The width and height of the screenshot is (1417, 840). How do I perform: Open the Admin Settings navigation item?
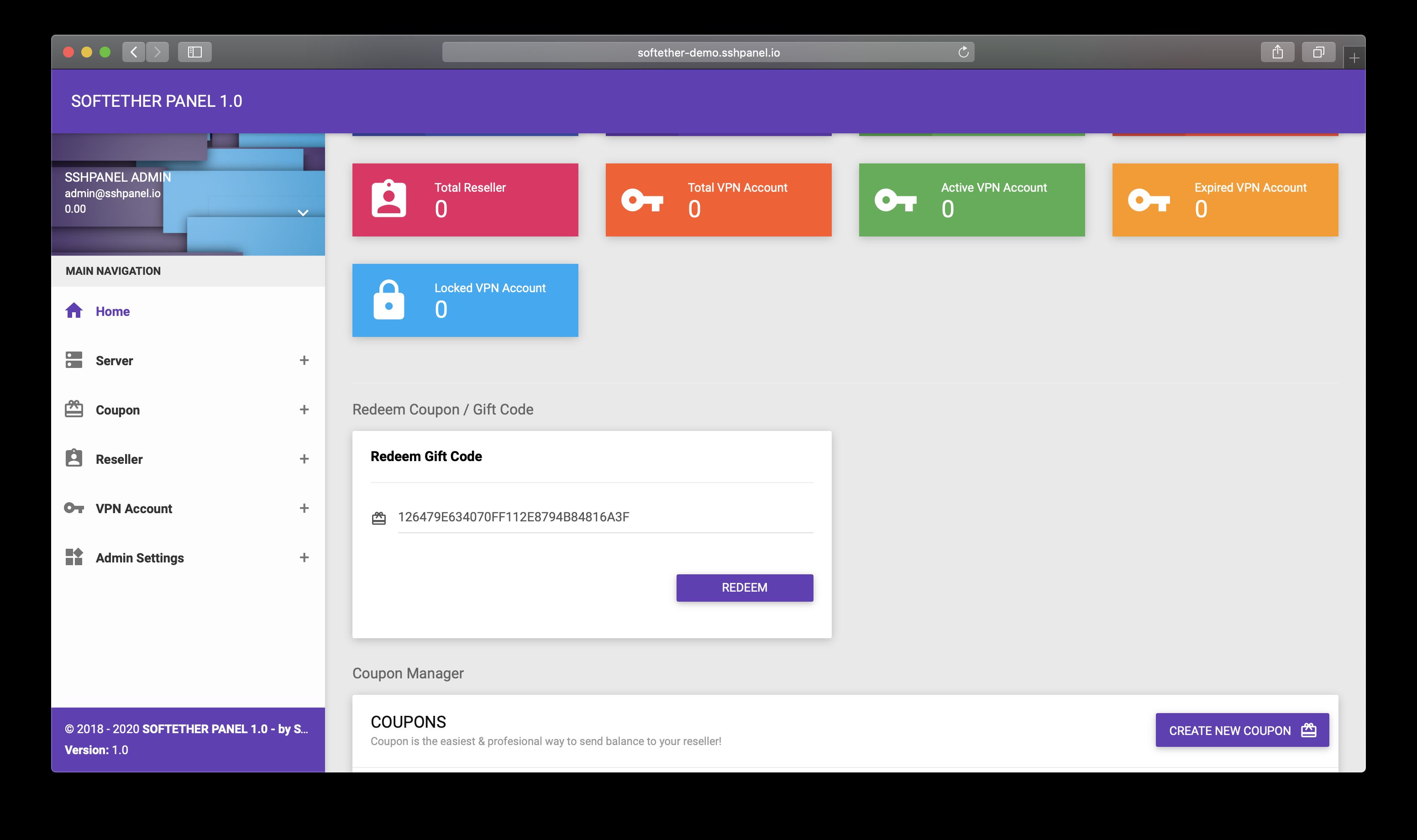[188, 557]
